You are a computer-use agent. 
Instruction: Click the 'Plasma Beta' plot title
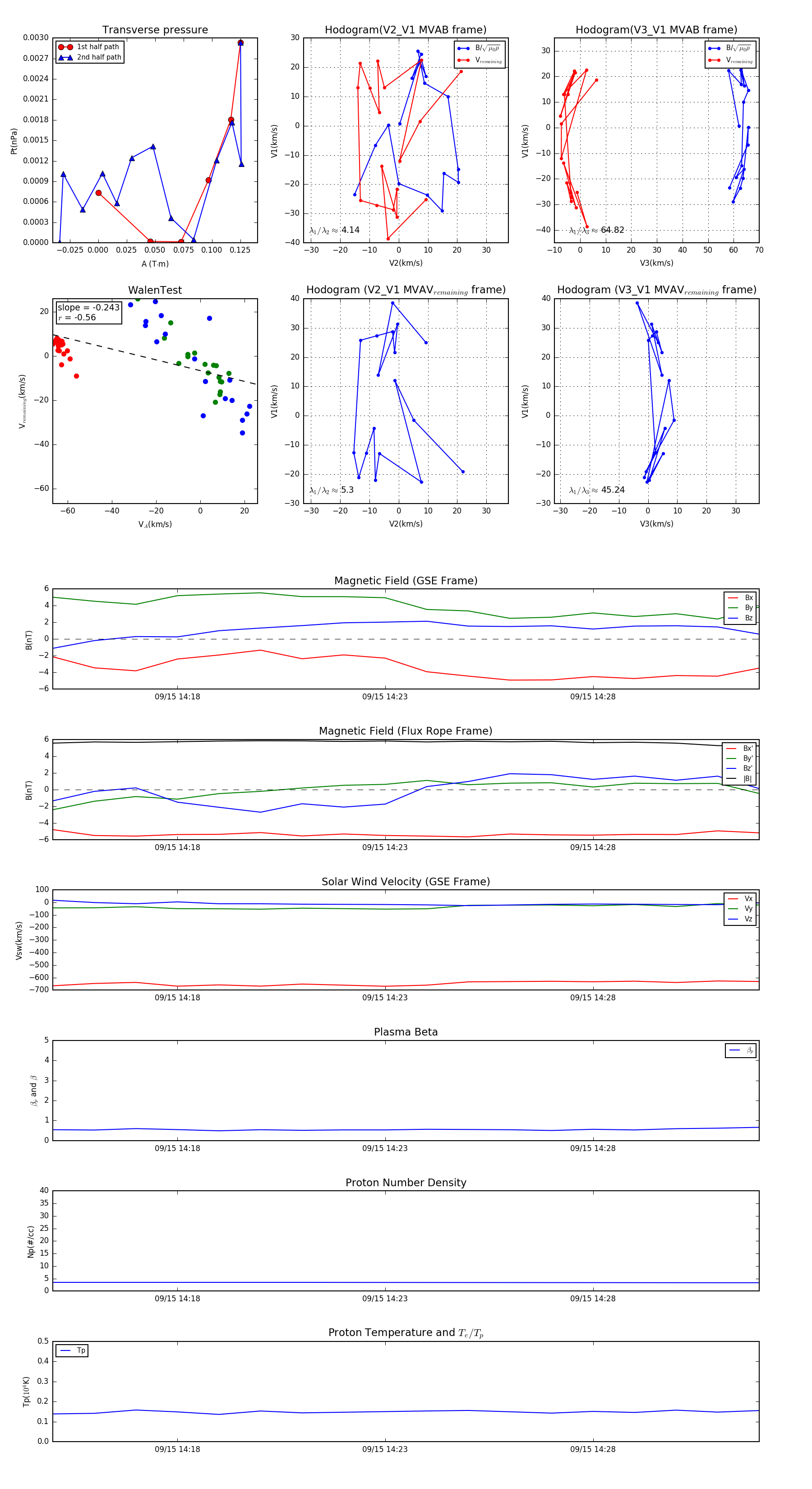tap(406, 1032)
